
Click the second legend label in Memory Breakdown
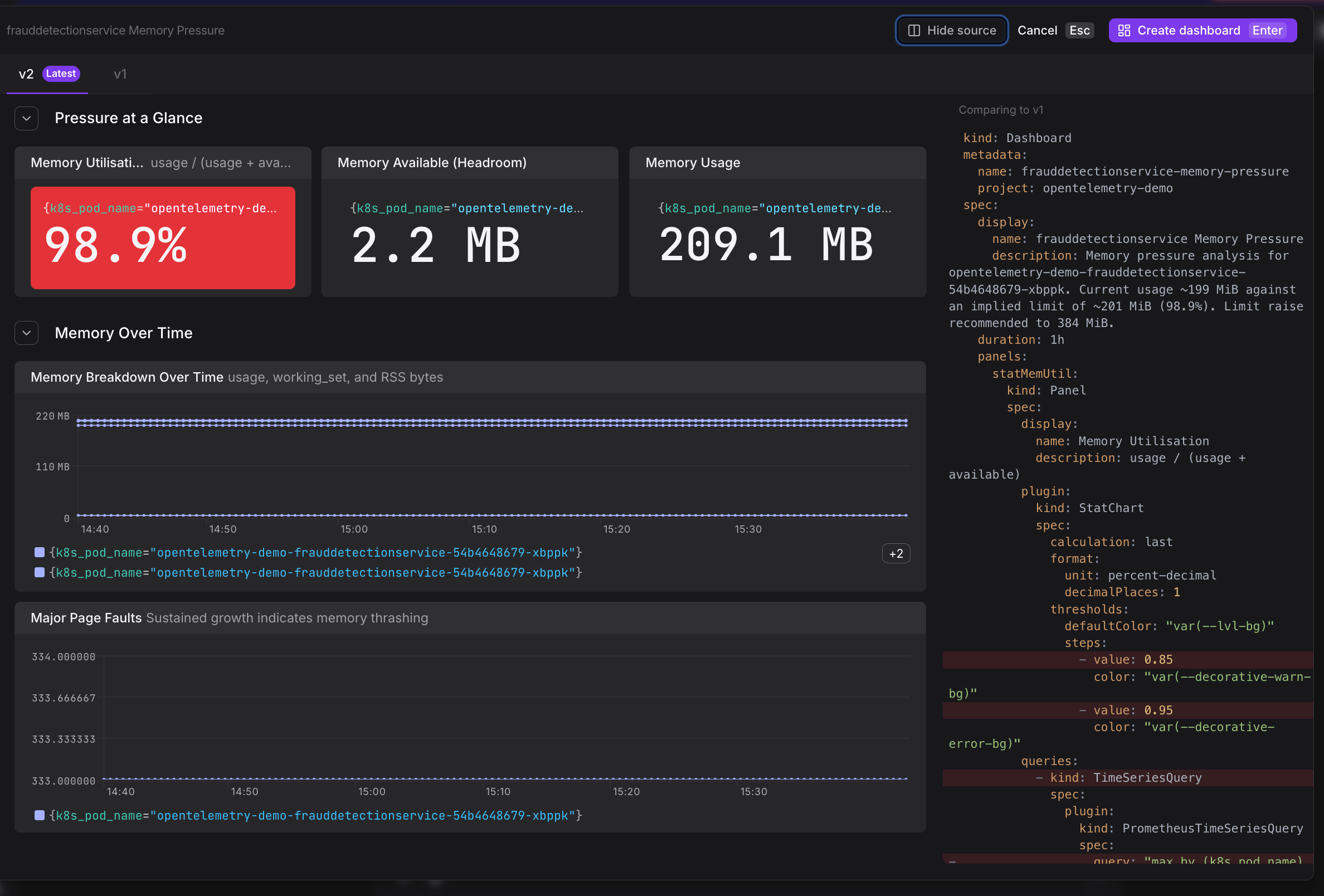click(315, 572)
